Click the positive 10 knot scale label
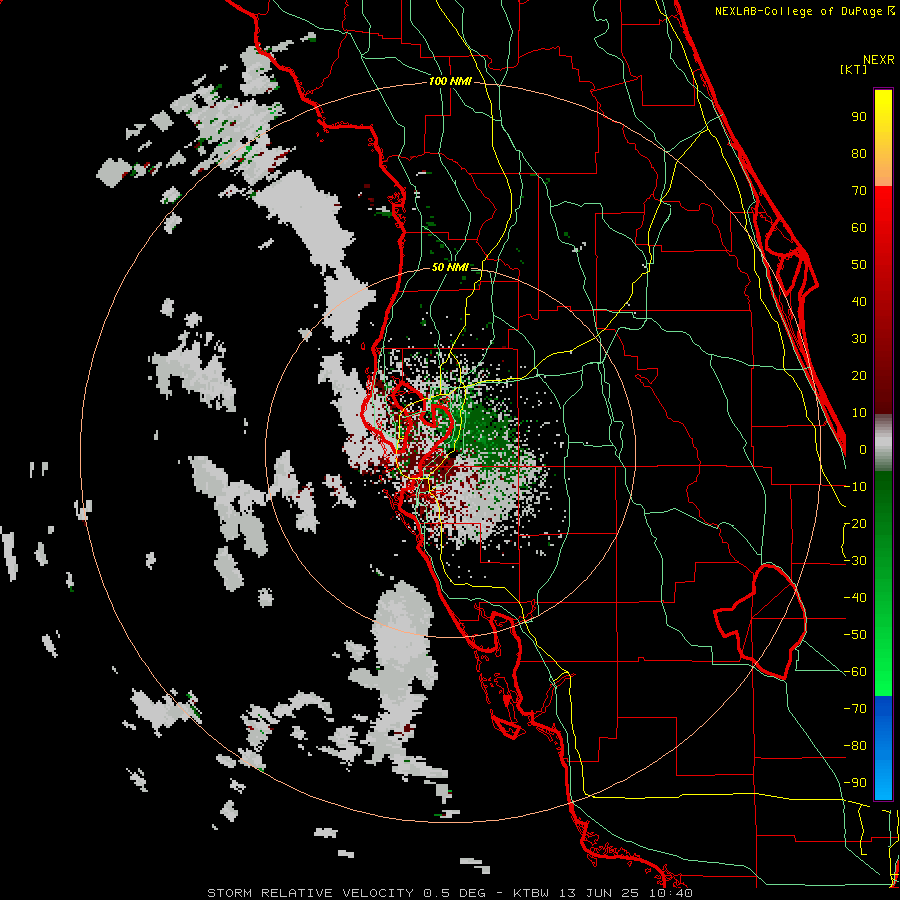This screenshot has height=900, width=900. pos(859,413)
